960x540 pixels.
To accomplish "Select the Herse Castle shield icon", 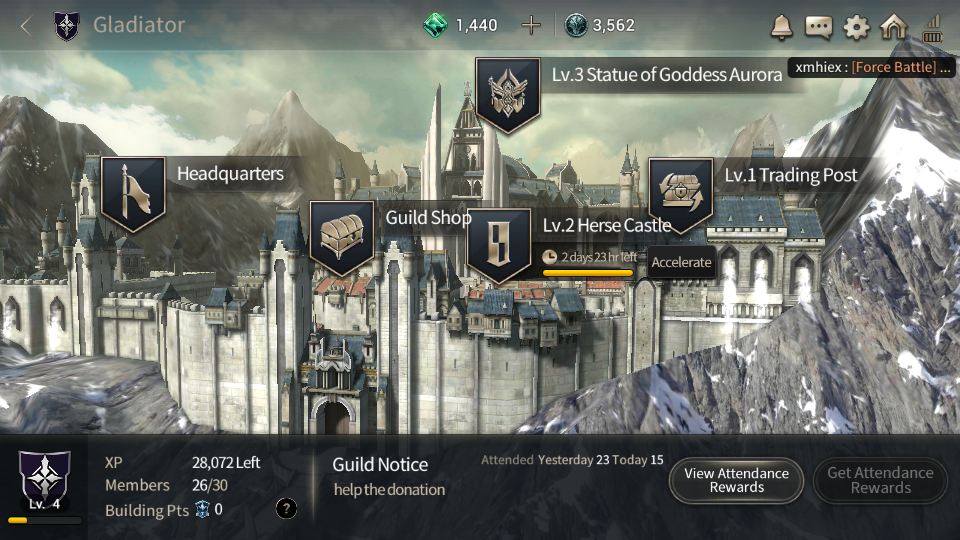I will point(499,246).
